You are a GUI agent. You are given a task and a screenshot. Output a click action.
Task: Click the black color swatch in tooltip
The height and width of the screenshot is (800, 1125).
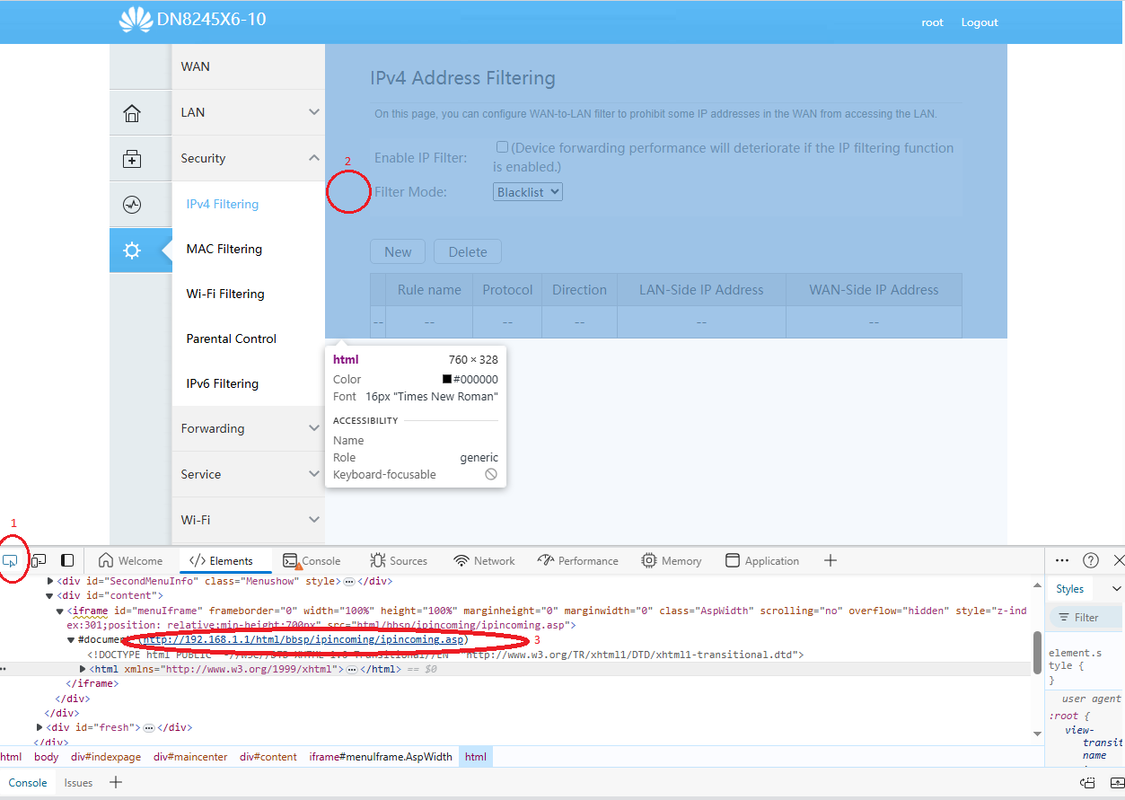[x=447, y=379]
